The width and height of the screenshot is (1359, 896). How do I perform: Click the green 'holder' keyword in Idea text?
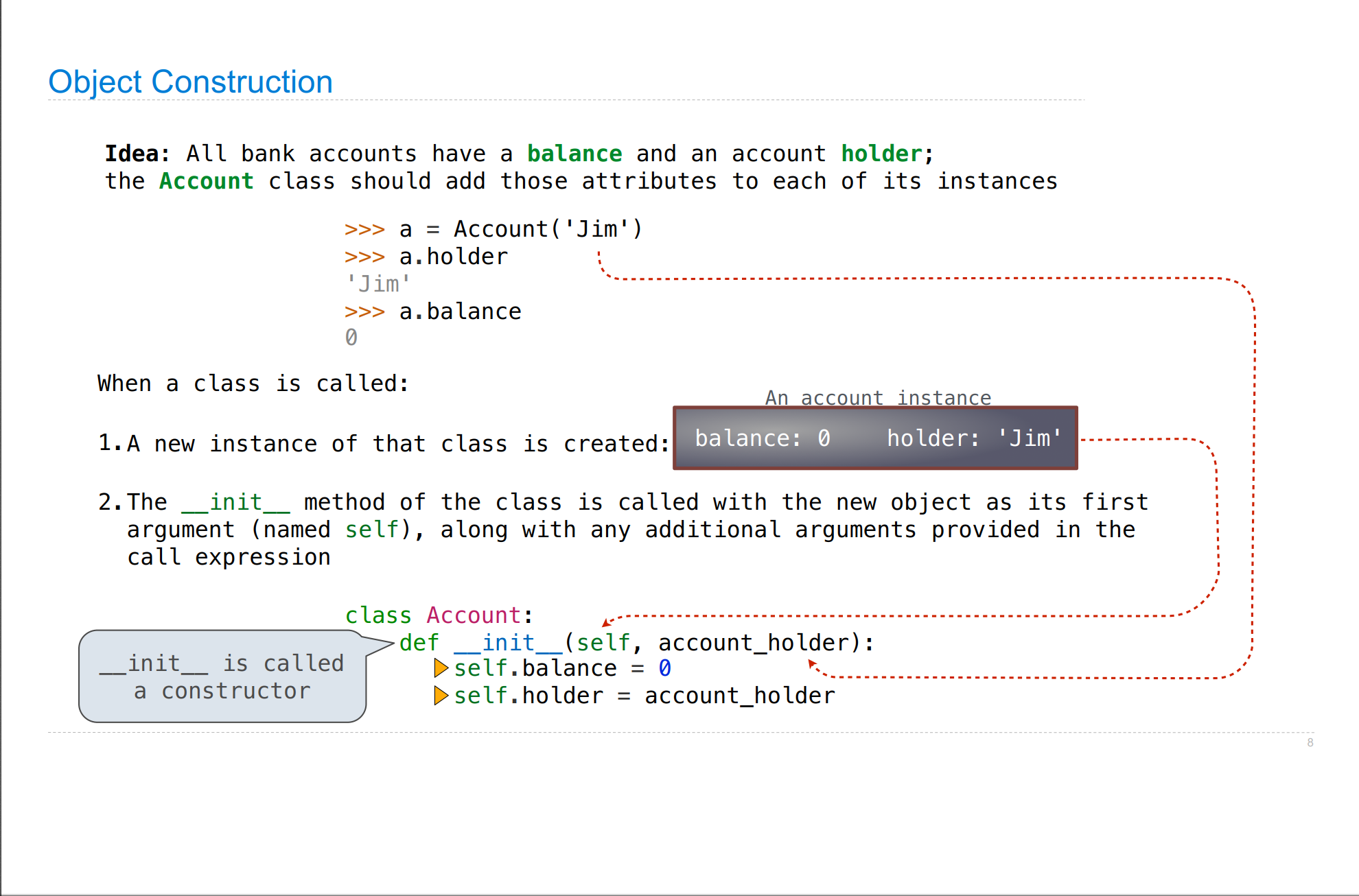(x=881, y=154)
